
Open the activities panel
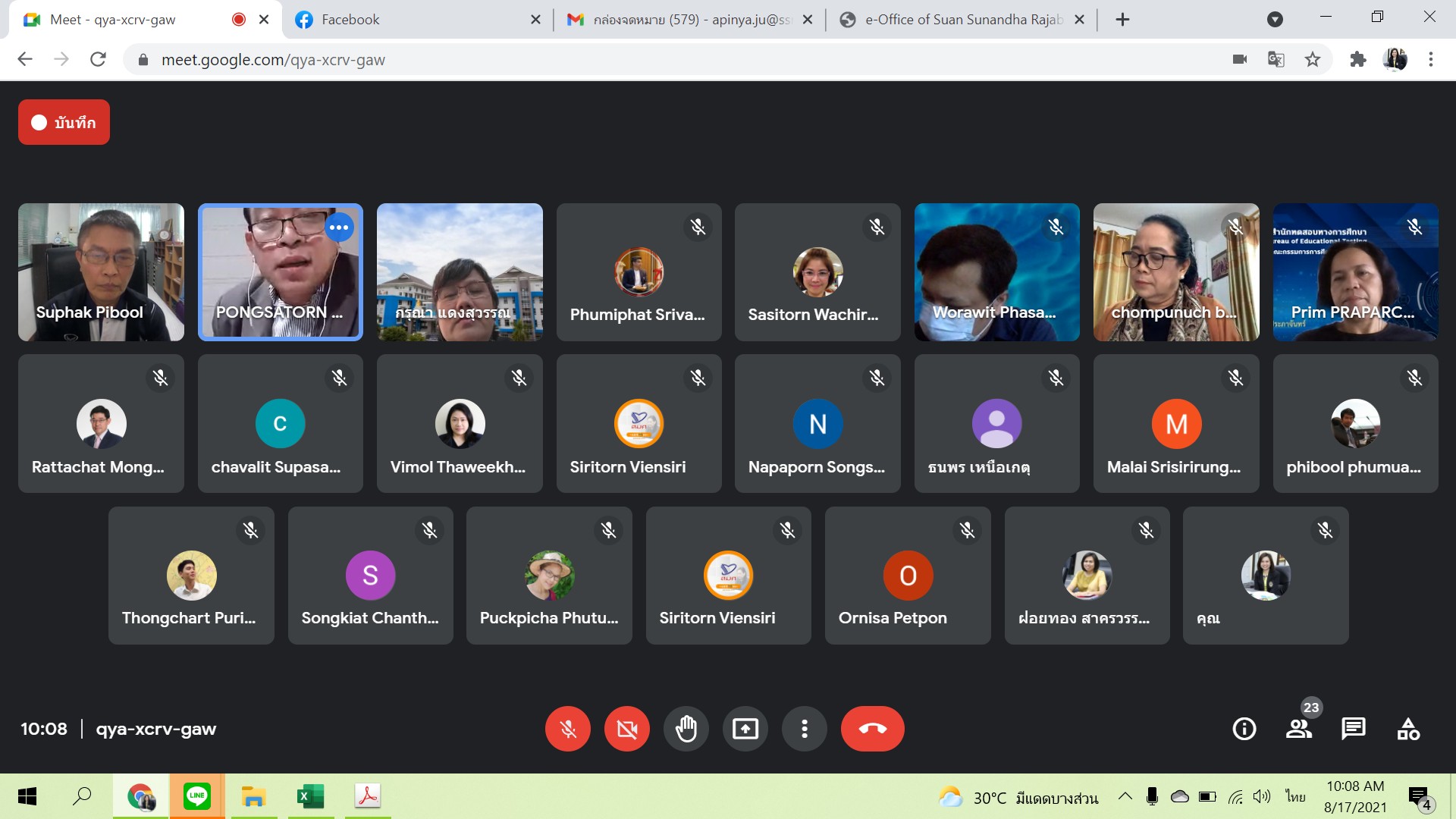tap(1407, 729)
